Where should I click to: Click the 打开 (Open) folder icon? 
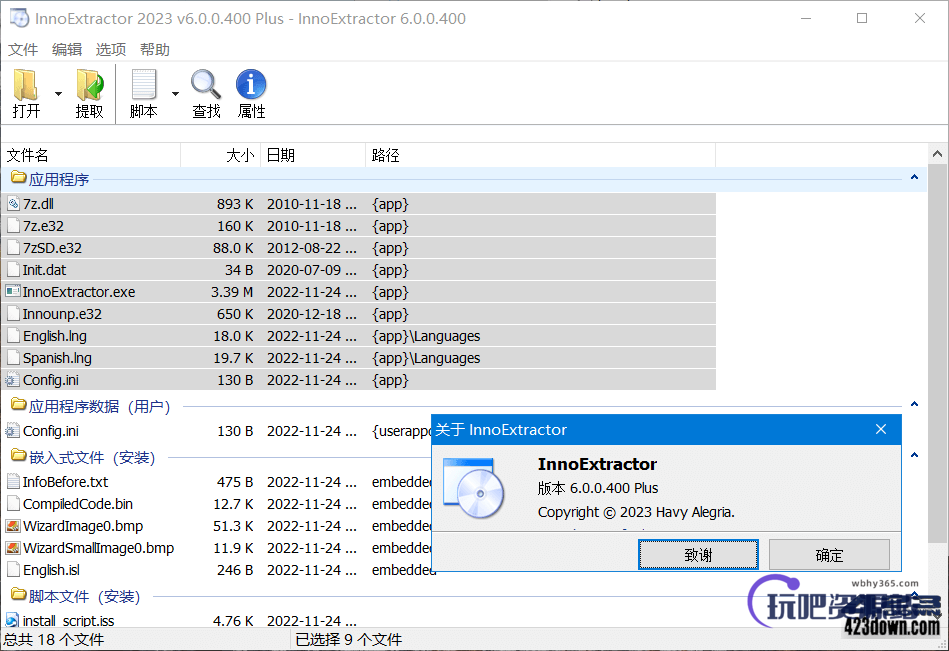coord(25,85)
